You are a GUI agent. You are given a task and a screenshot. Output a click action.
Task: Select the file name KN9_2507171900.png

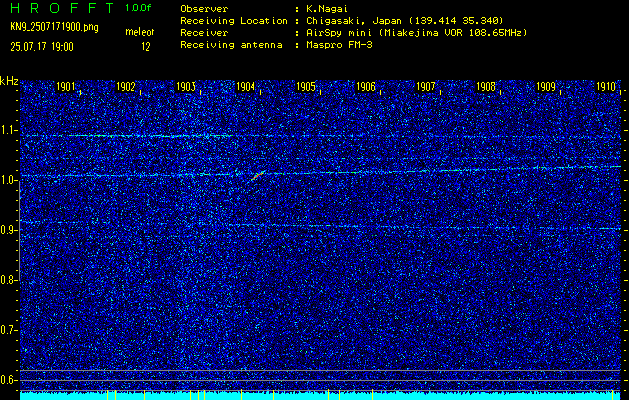pyautogui.click(x=54, y=28)
